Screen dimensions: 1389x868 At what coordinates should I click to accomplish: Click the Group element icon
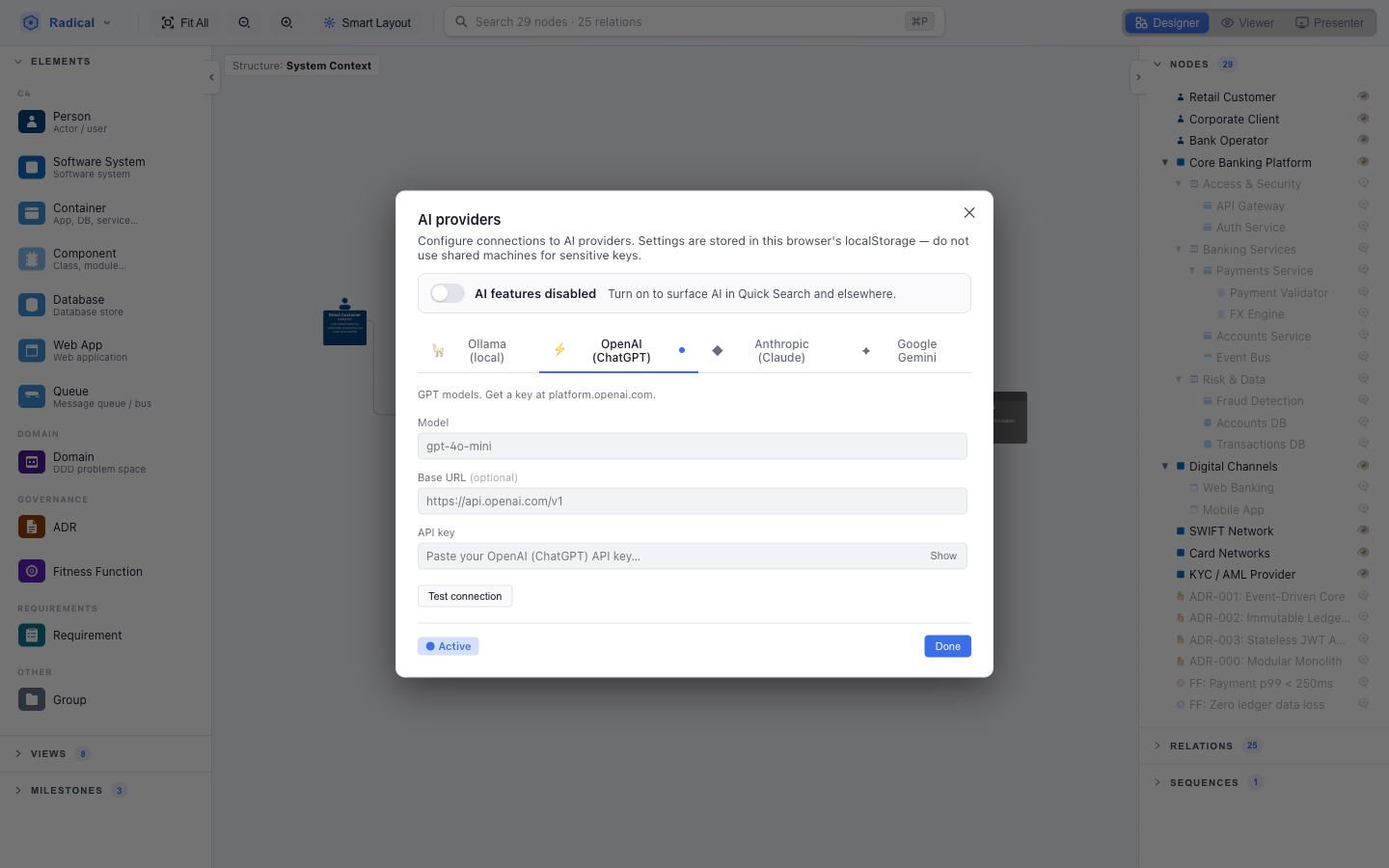coord(32,699)
